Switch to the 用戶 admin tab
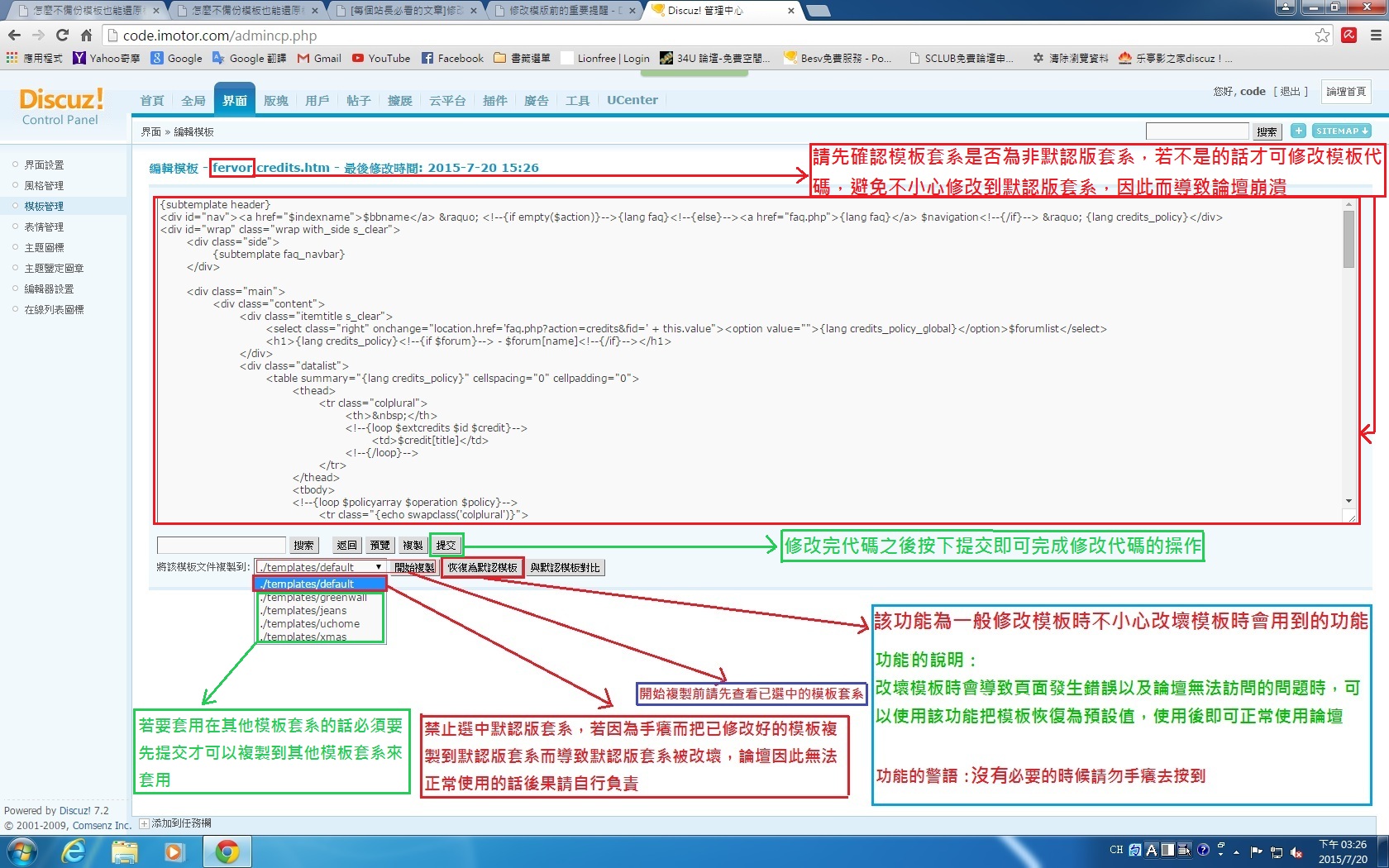This screenshot has height=868, width=1389. point(317,101)
